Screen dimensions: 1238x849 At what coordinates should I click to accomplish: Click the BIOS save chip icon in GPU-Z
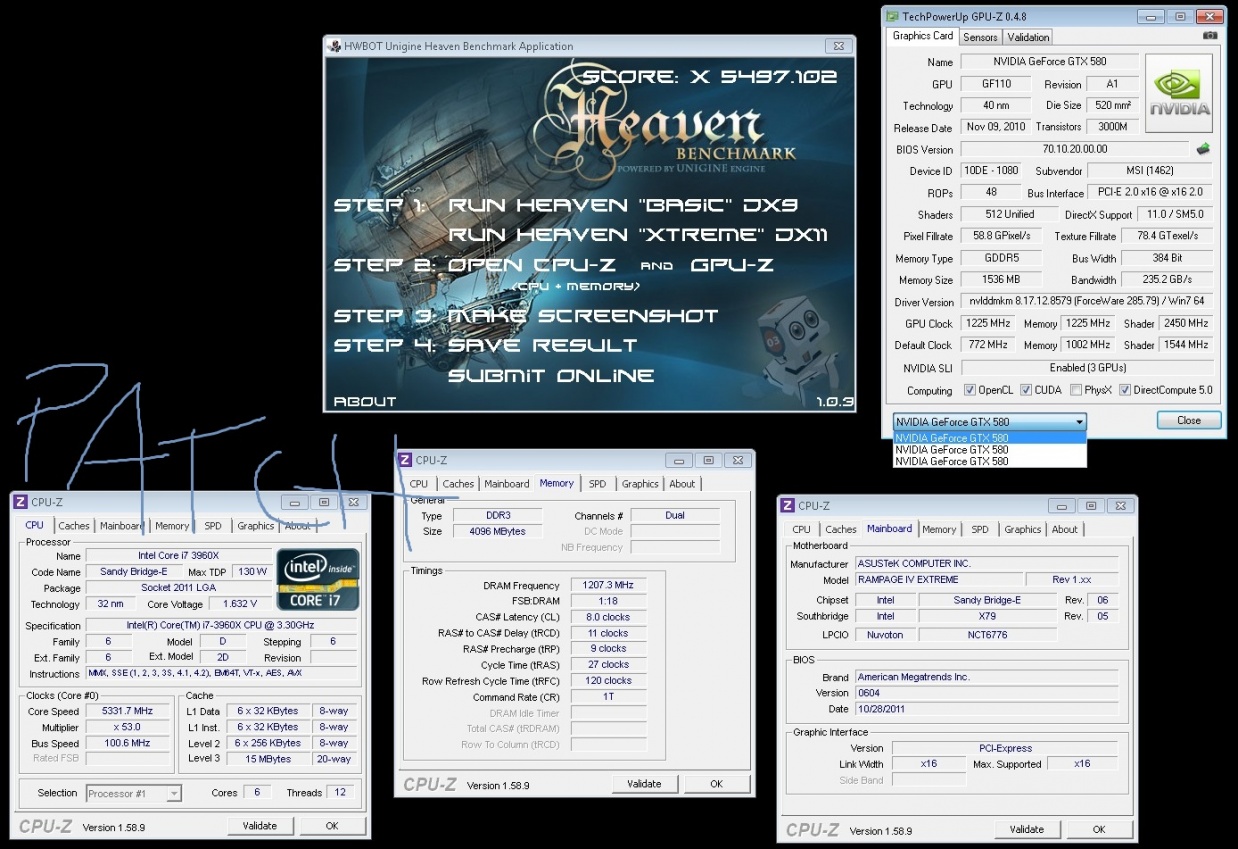(1203, 149)
